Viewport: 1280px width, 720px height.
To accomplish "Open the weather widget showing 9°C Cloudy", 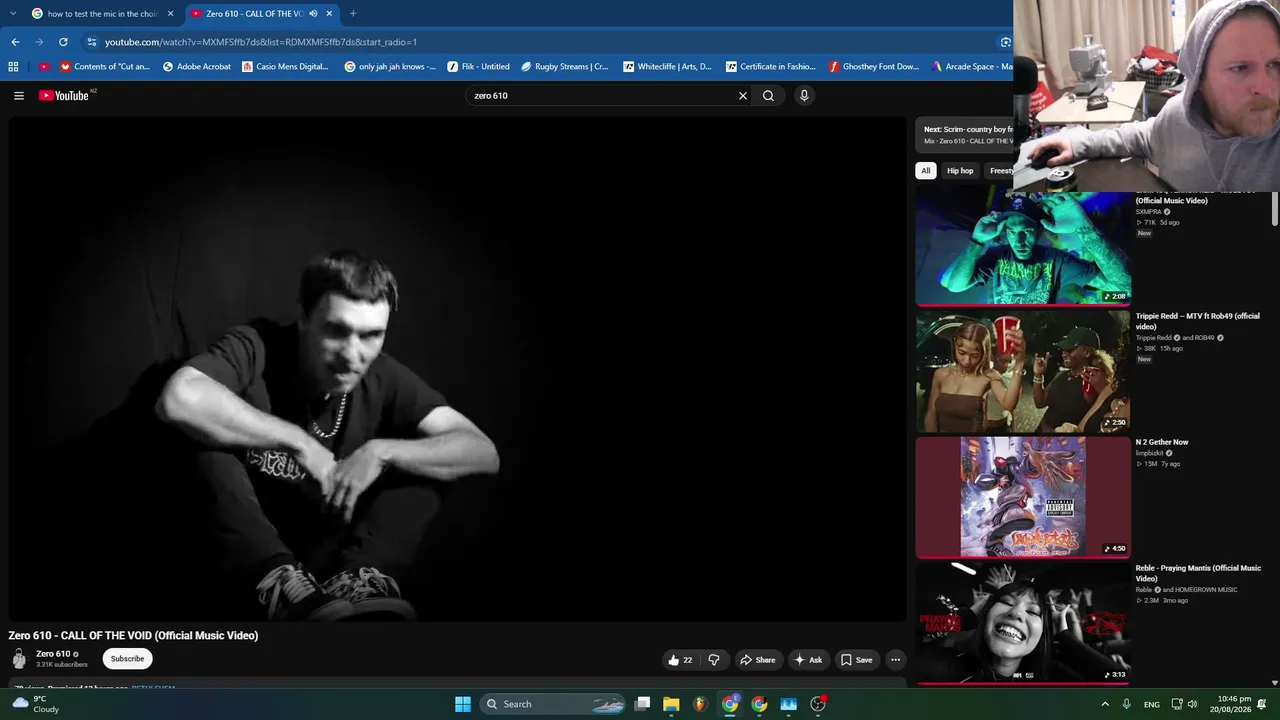I will click(36, 704).
